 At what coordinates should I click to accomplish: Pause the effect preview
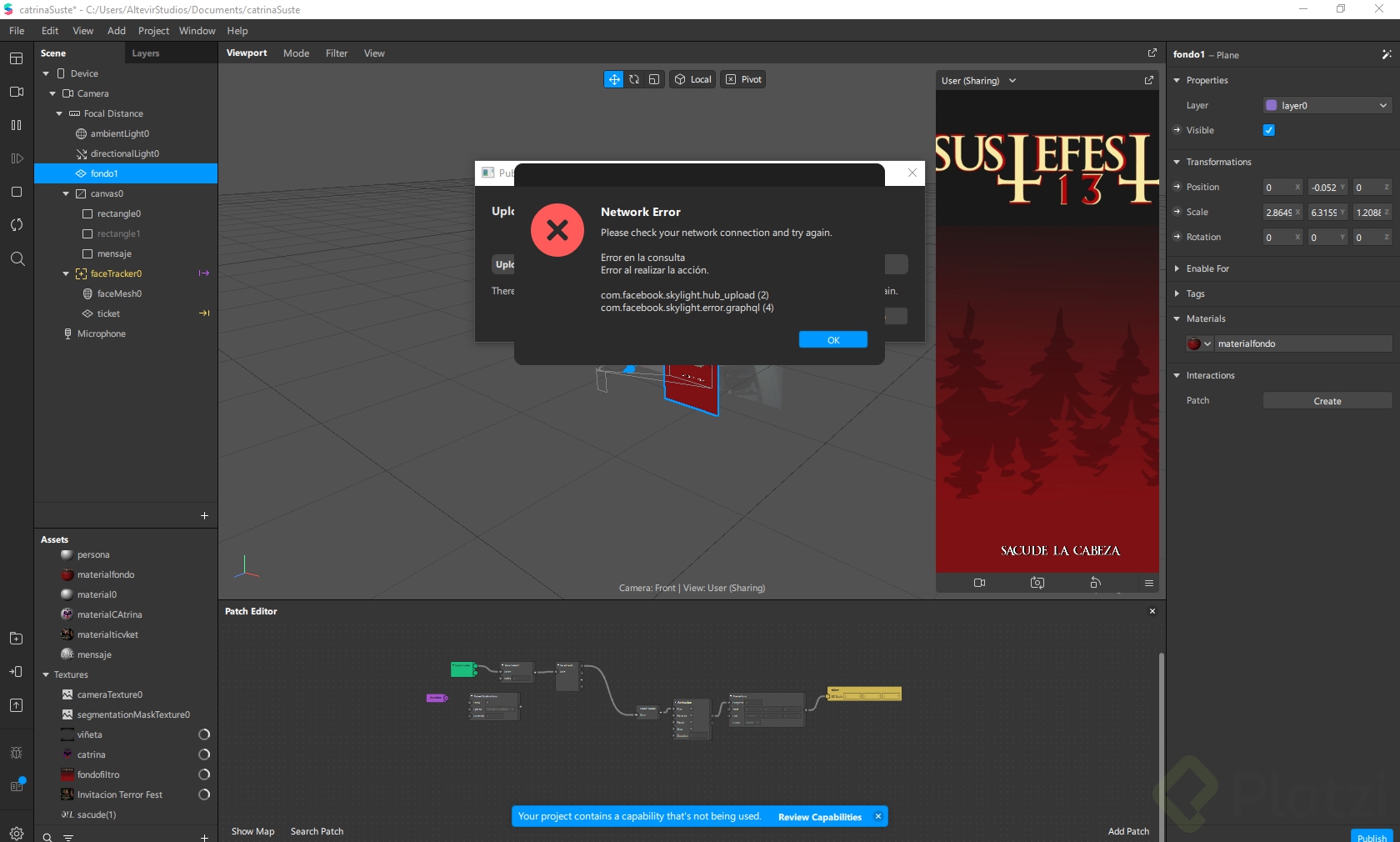point(16,125)
